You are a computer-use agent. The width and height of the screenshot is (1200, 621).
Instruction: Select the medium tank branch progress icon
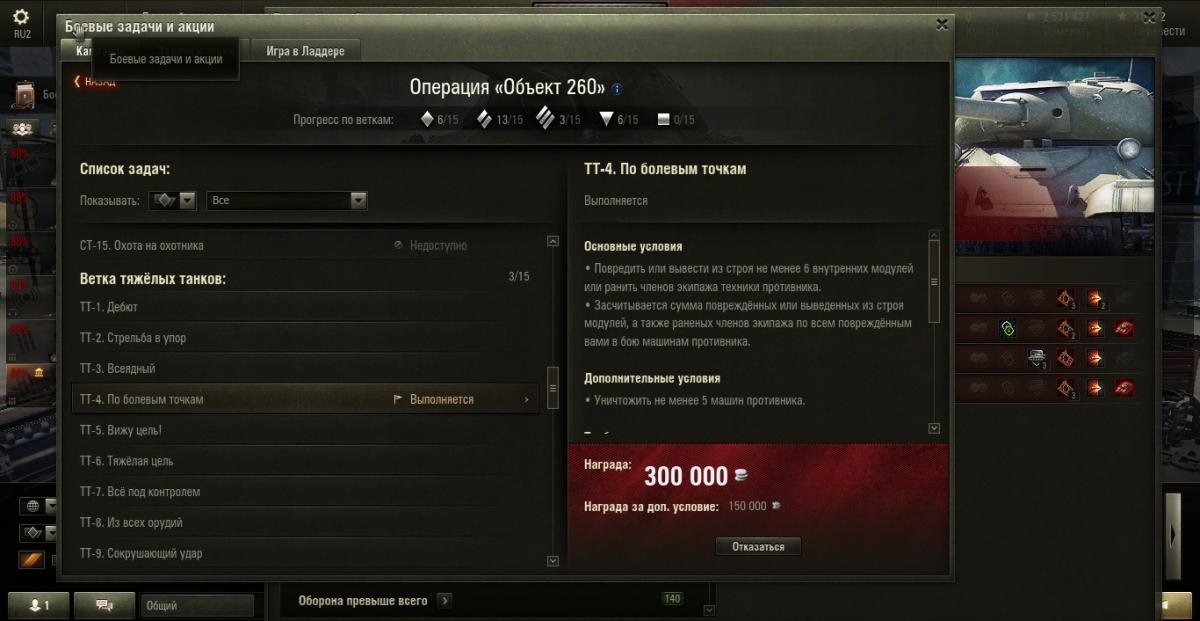(484, 119)
